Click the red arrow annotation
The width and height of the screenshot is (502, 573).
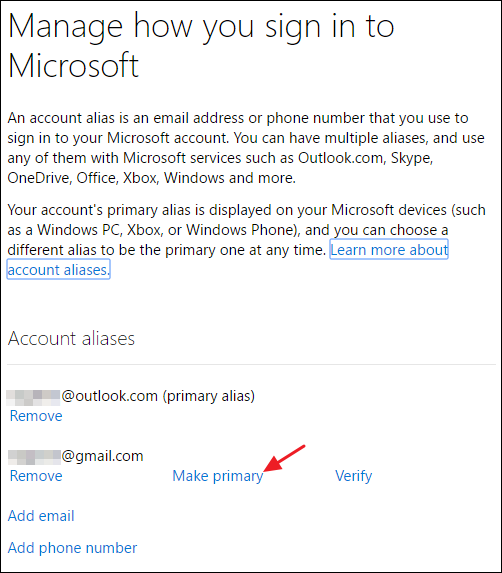click(284, 458)
